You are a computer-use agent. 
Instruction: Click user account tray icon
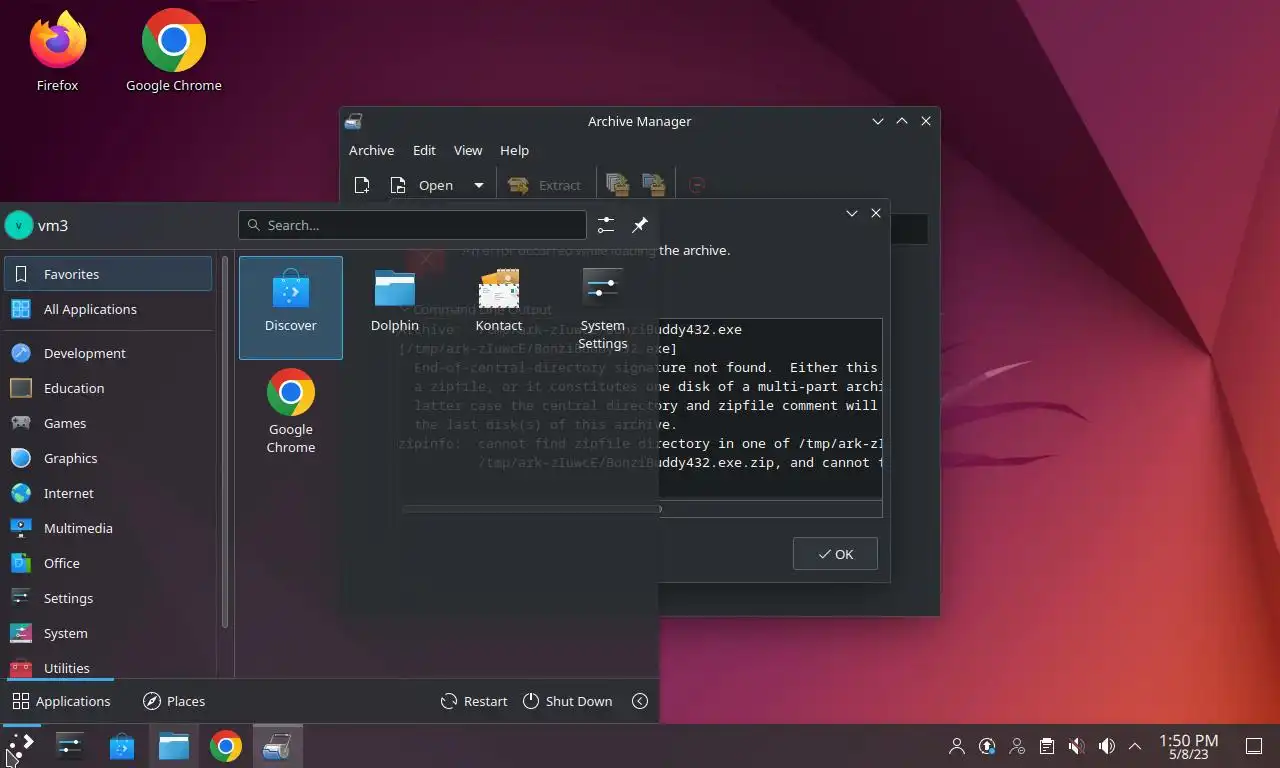point(957,746)
